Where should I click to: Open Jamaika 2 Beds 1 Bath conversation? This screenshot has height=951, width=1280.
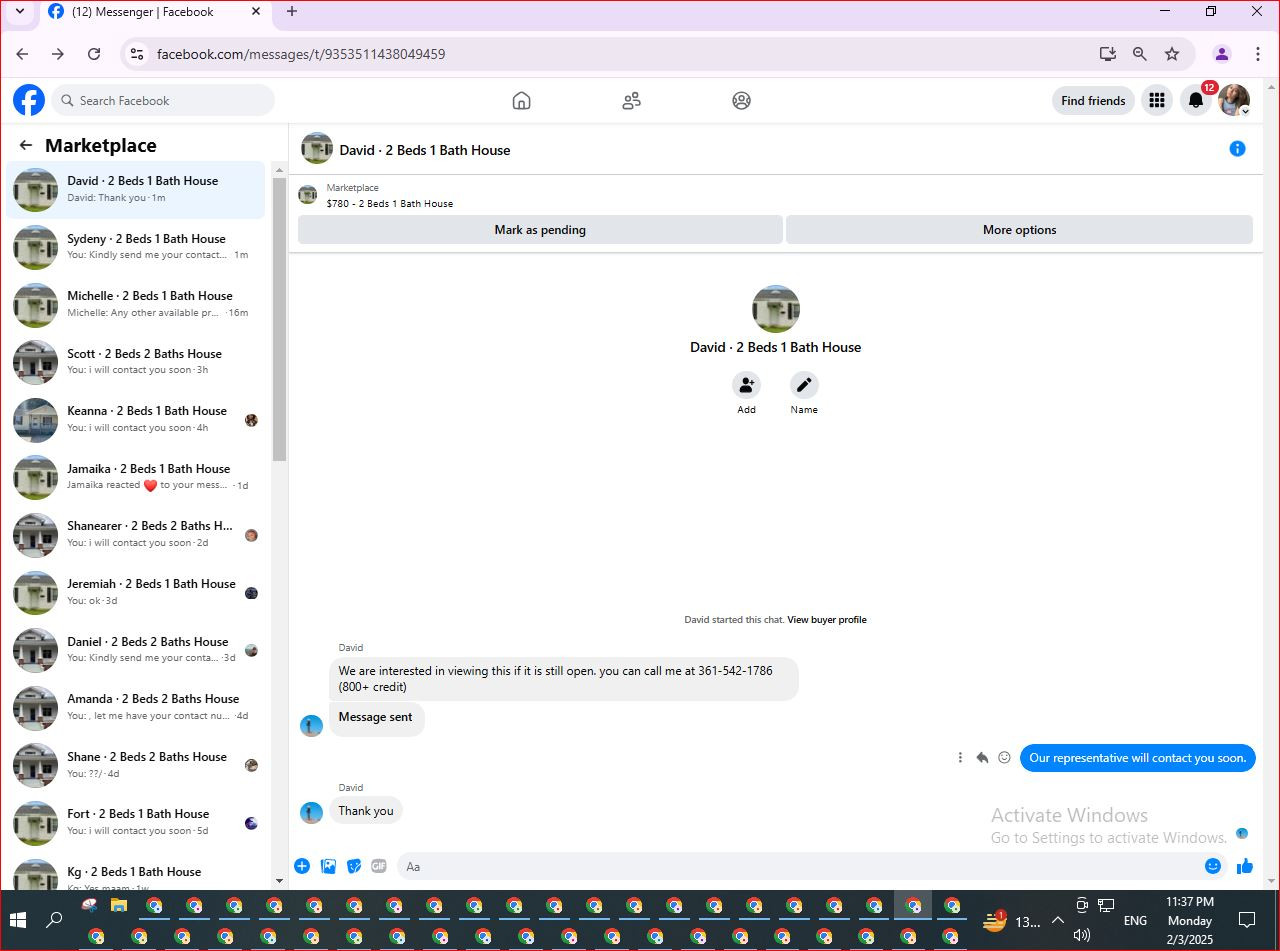click(135, 477)
